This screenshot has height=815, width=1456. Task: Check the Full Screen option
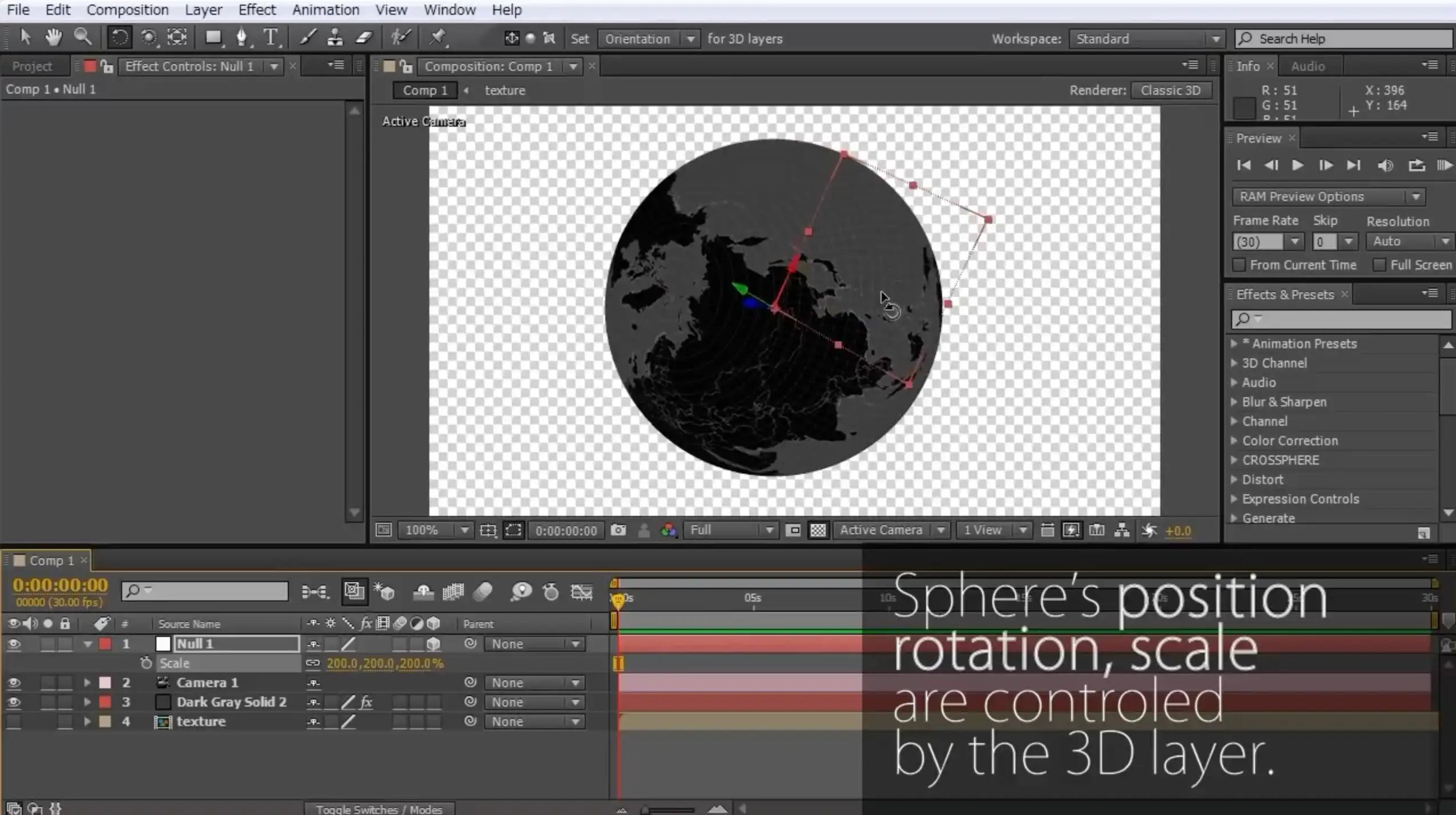1379,265
